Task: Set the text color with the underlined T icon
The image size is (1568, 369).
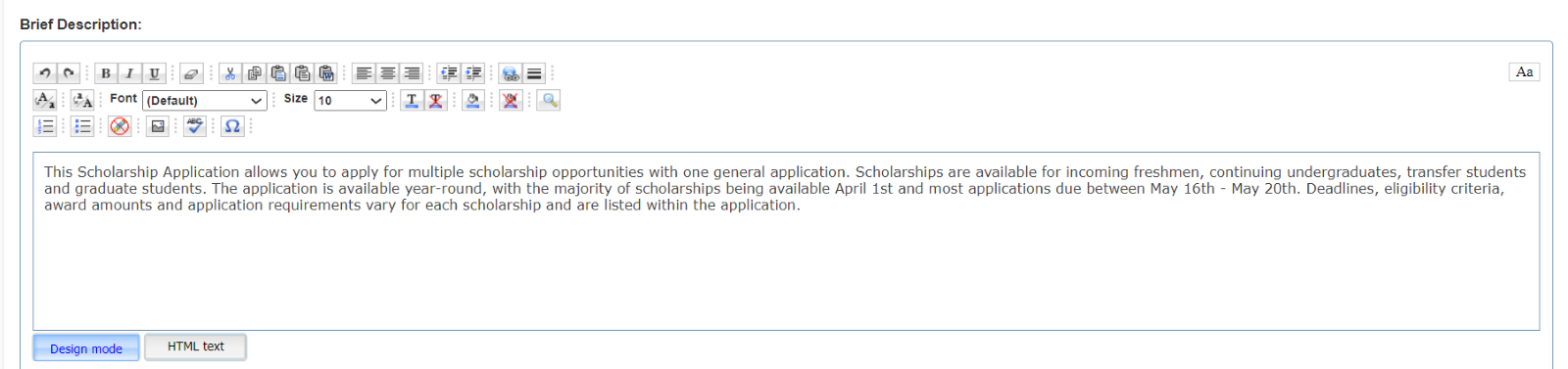Action: 412,100
